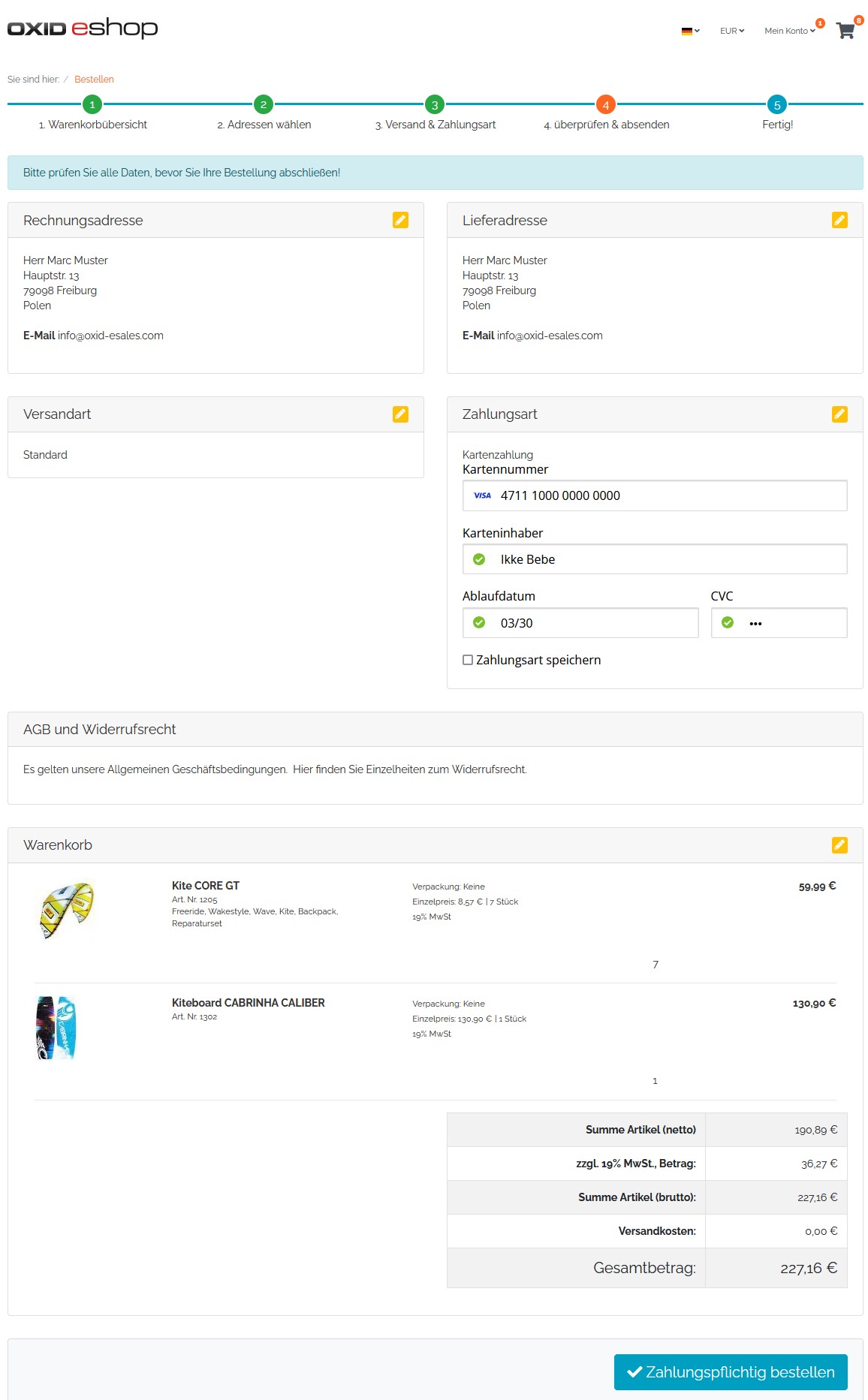Click the Kite CORE GT thumbnail
The image size is (868, 1400).
66,910
